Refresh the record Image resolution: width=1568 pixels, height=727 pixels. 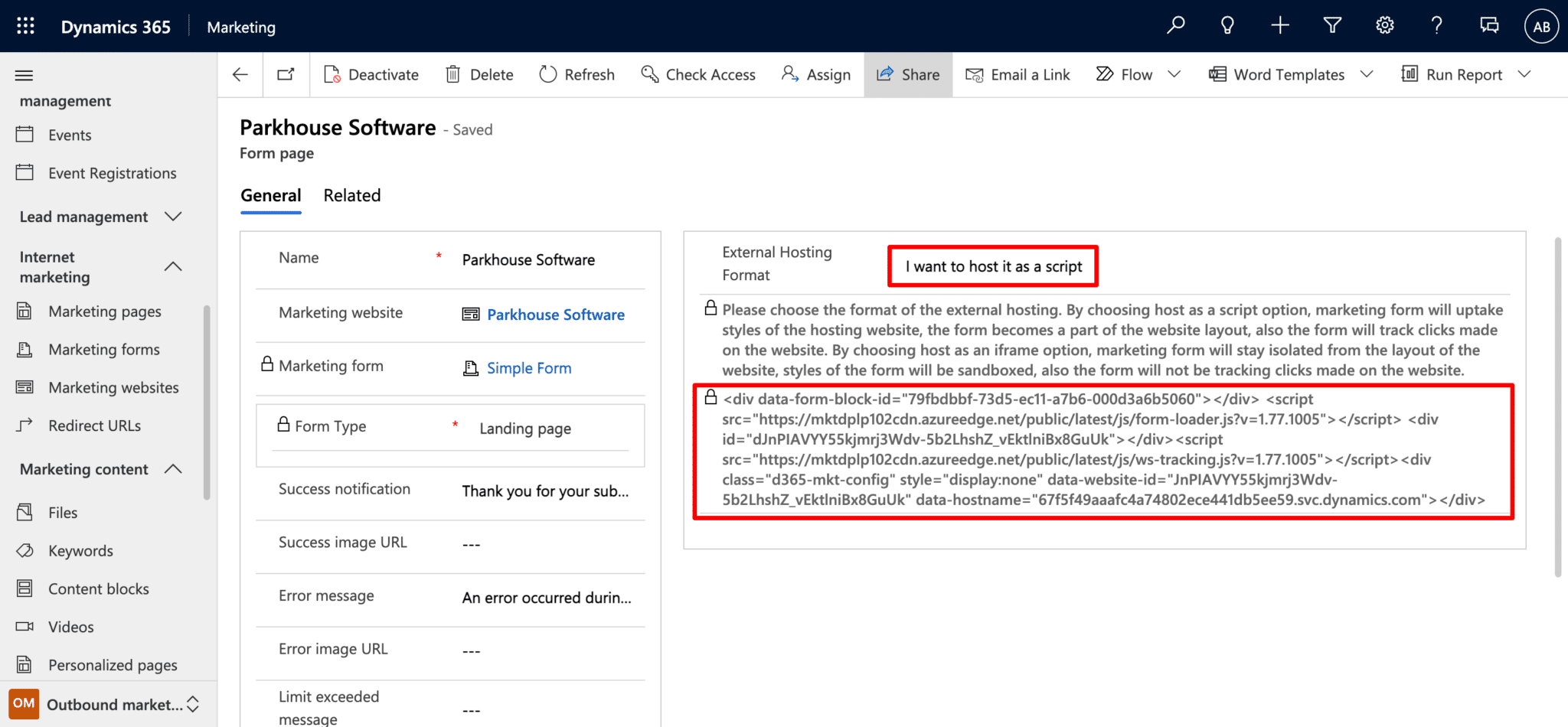click(577, 74)
